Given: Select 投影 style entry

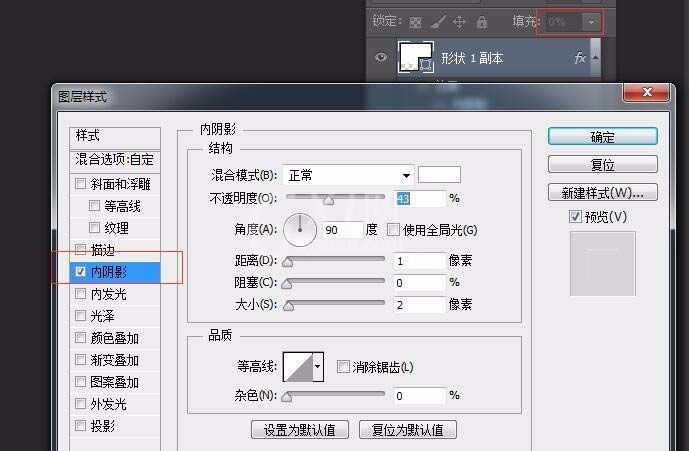Looking at the screenshot, I should 103,426.
